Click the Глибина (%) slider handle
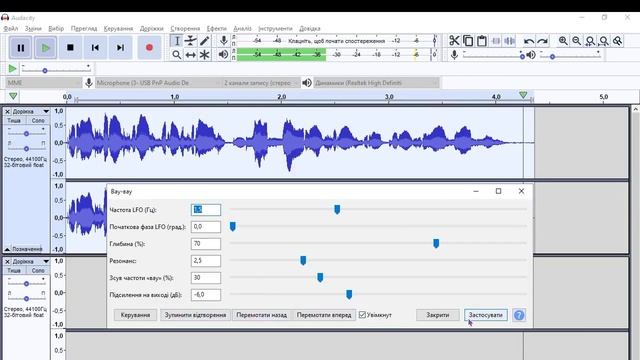The image size is (640, 360). click(x=436, y=244)
